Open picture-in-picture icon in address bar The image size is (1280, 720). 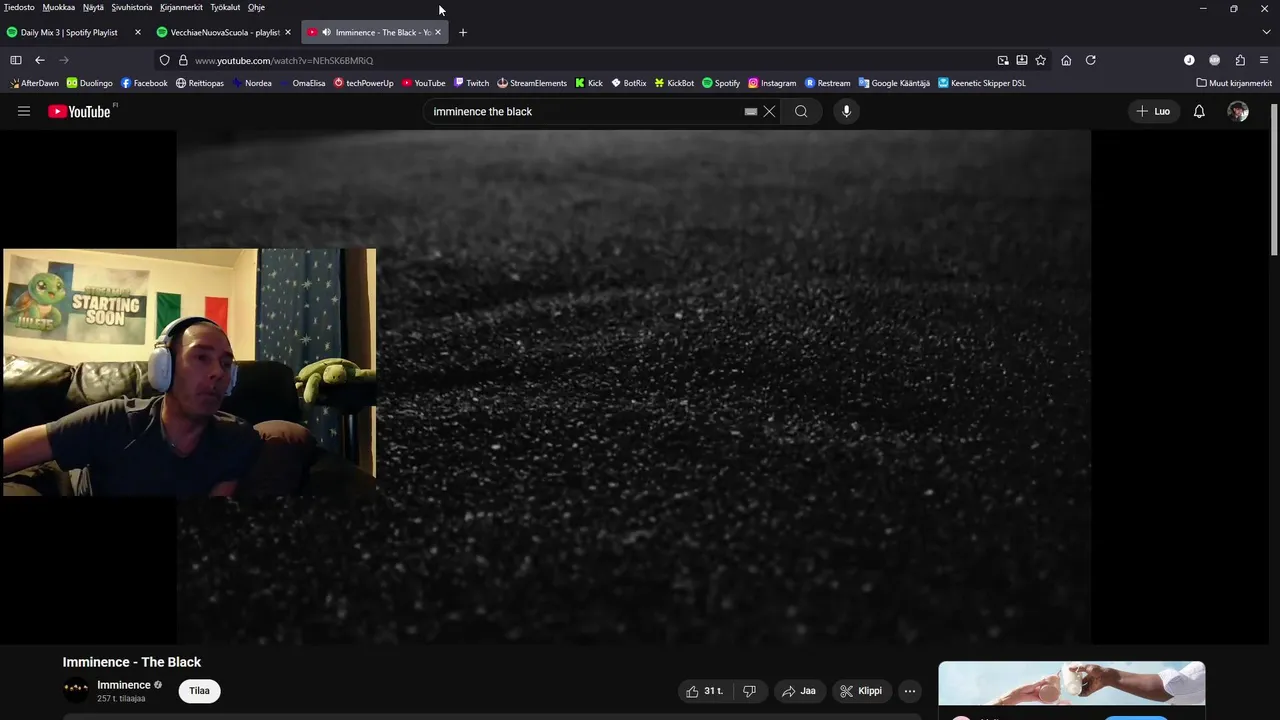coord(1003,60)
